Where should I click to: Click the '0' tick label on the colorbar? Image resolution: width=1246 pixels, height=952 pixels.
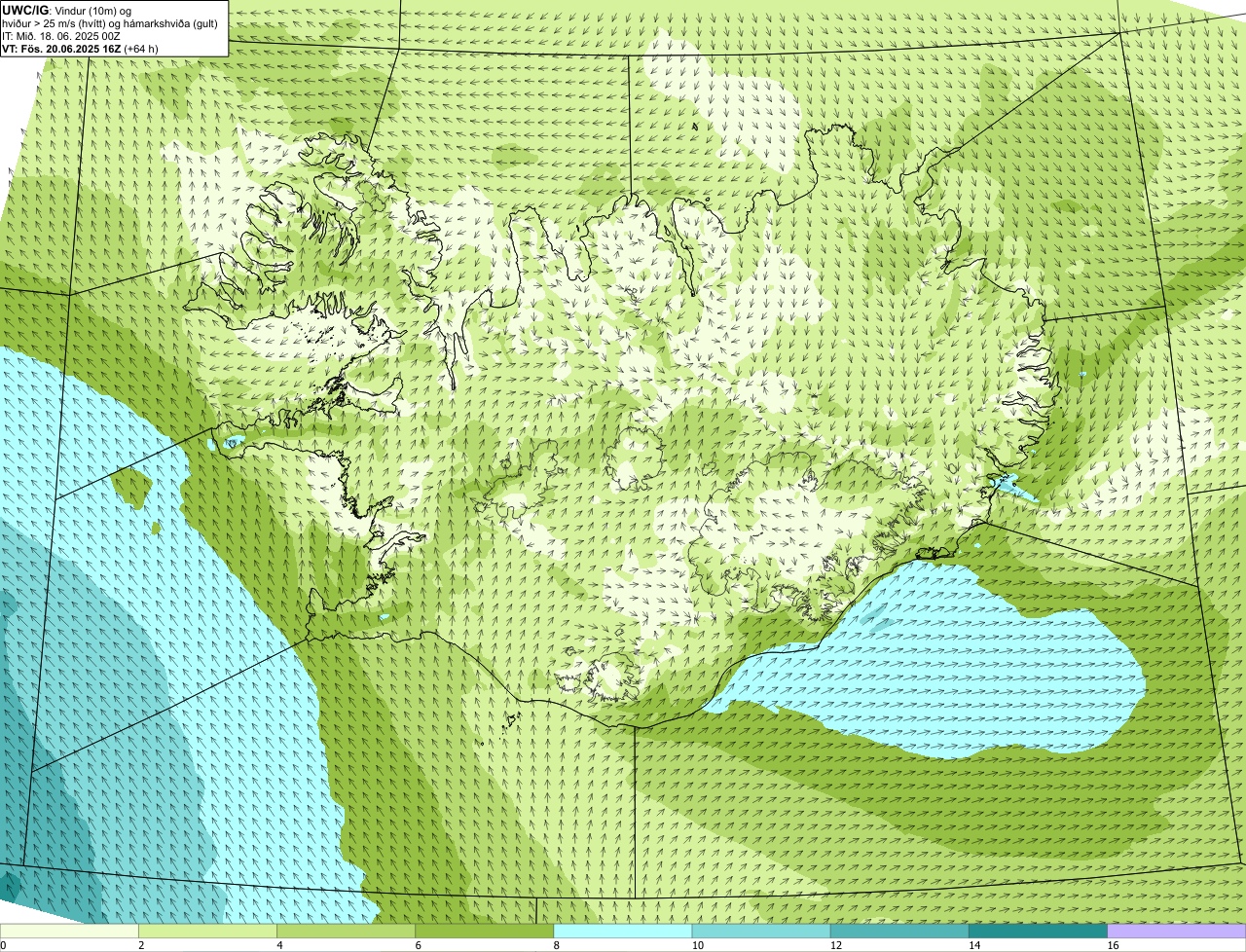click(3, 945)
